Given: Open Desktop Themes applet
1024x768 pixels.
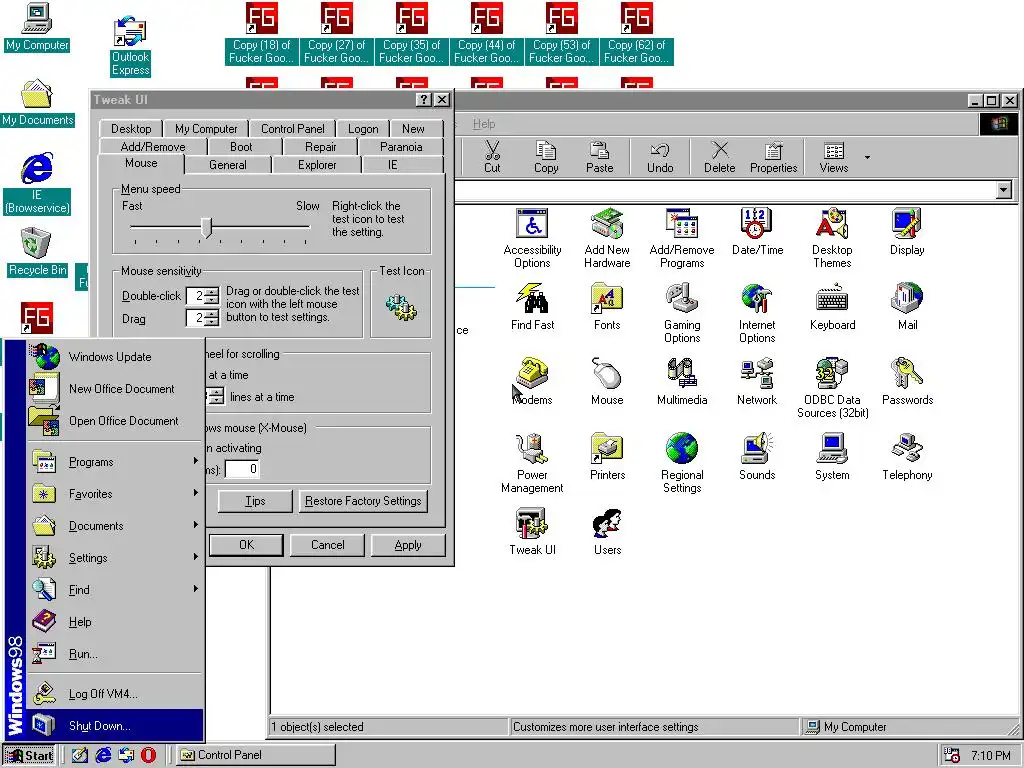Looking at the screenshot, I should [x=832, y=238].
